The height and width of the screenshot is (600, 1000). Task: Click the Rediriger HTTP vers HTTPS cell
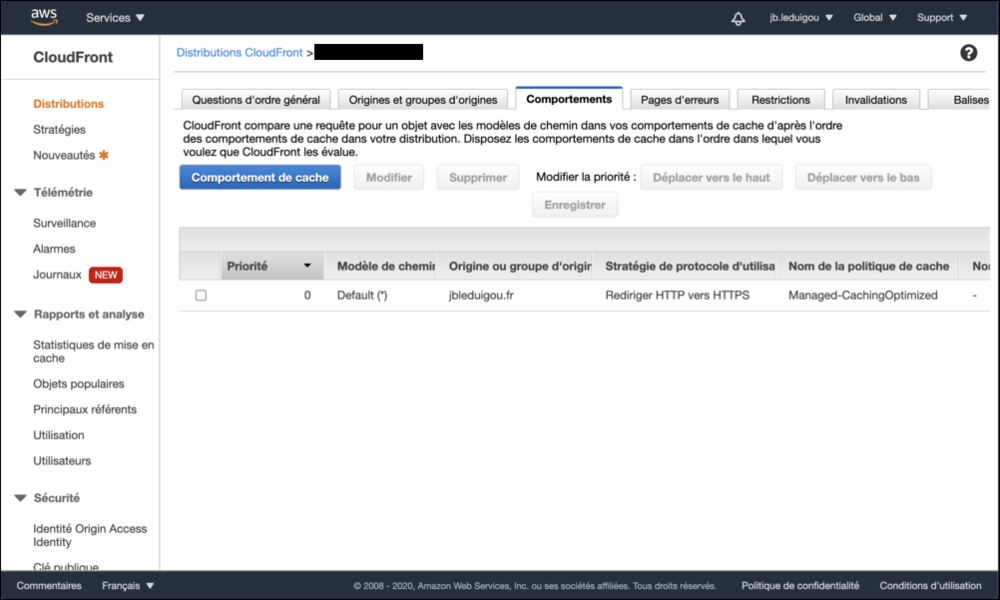point(677,295)
